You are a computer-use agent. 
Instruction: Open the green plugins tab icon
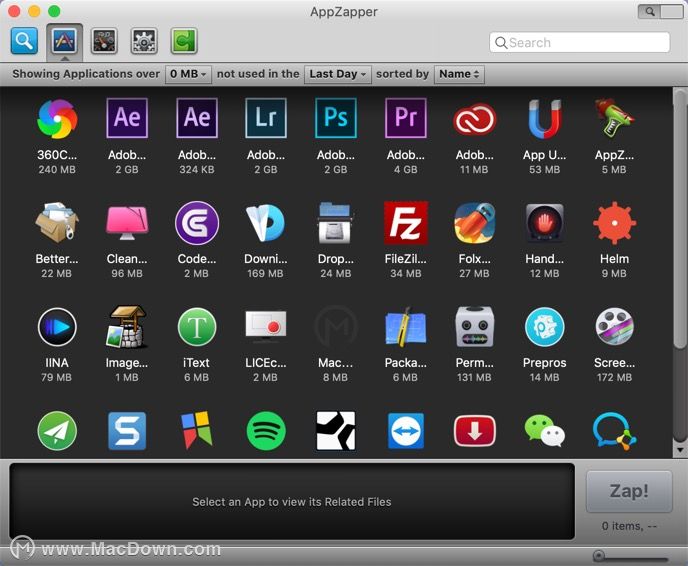[x=184, y=41]
